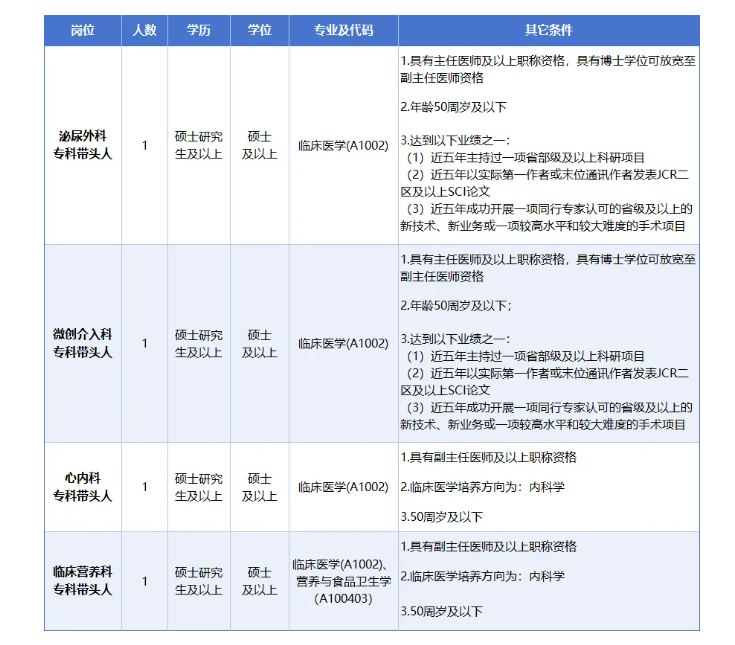Select the 学历 column header

(199, 30)
